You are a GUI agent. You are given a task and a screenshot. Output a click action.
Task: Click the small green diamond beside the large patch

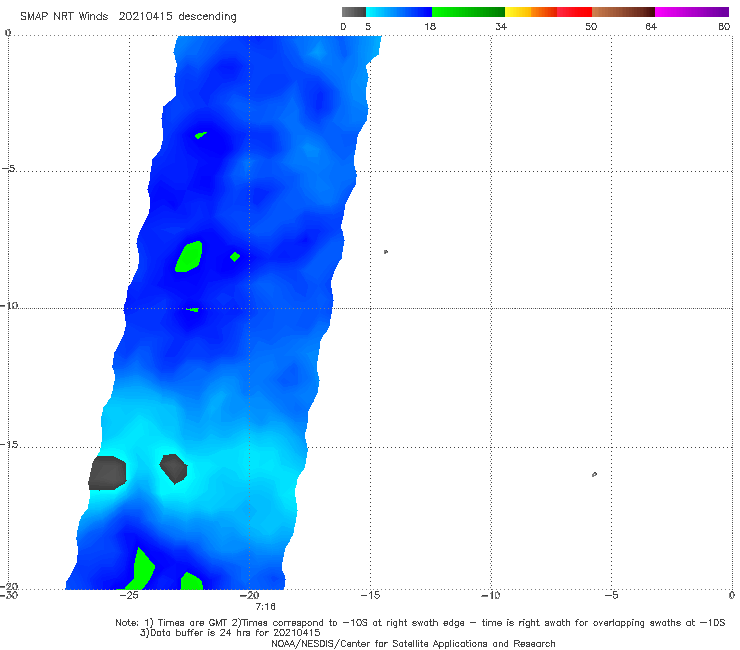(x=235, y=257)
